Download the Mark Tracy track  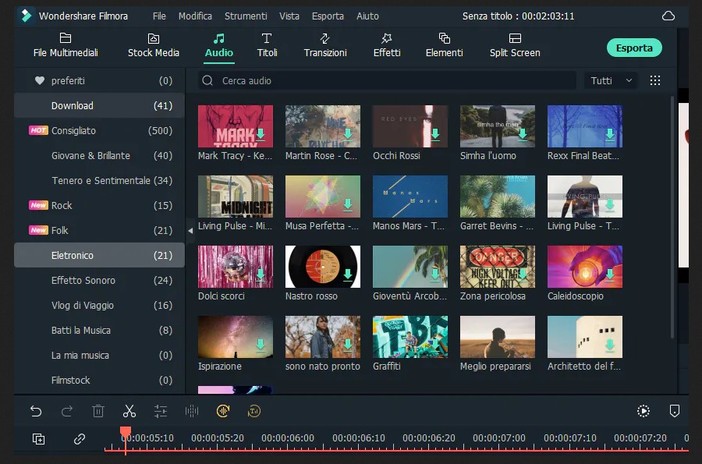click(x=261, y=134)
